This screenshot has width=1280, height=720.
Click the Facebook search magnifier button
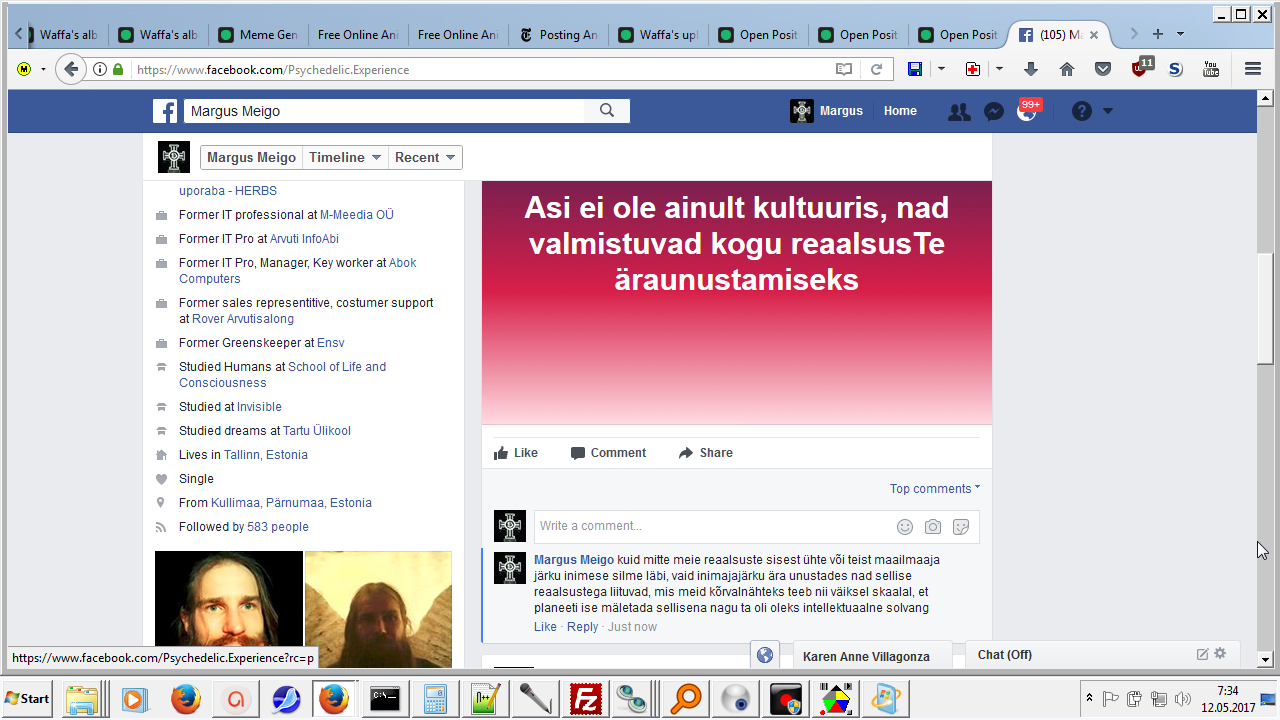(x=607, y=111)
